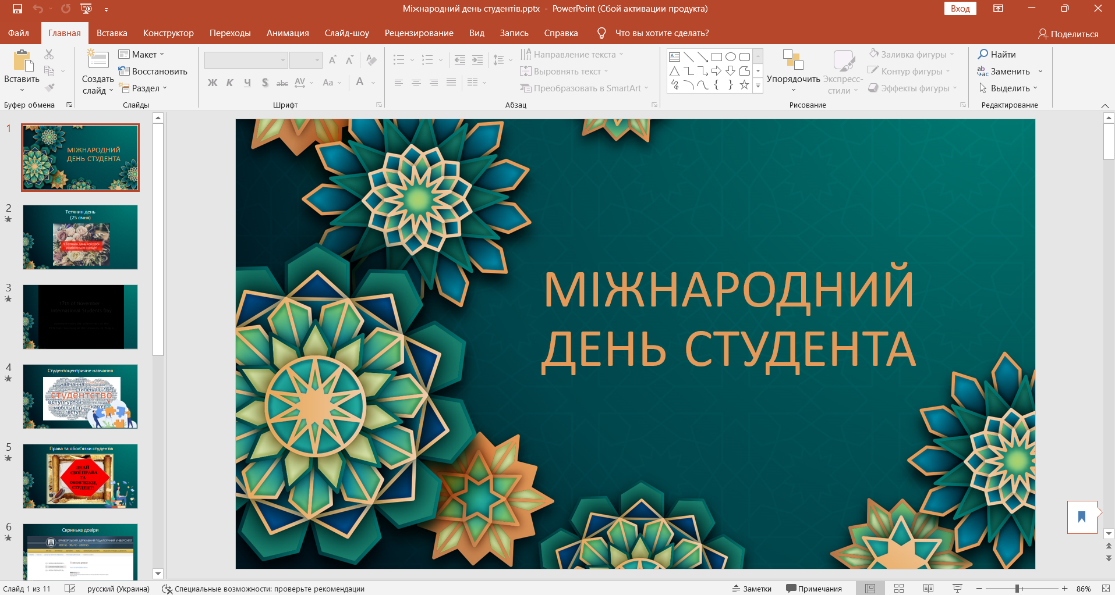Click the Paste (Вставить) clipboard icon
Viewport: 1115px width, 595px height.
[21, 60]
